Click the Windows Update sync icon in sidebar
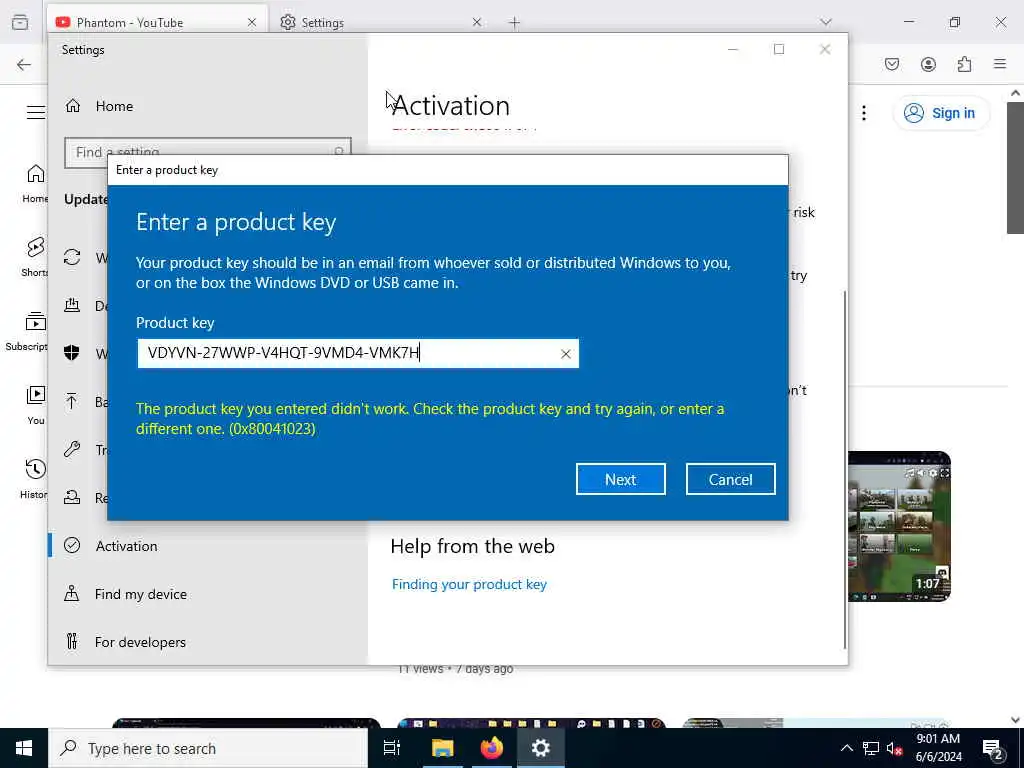 (x=72, y=257)
